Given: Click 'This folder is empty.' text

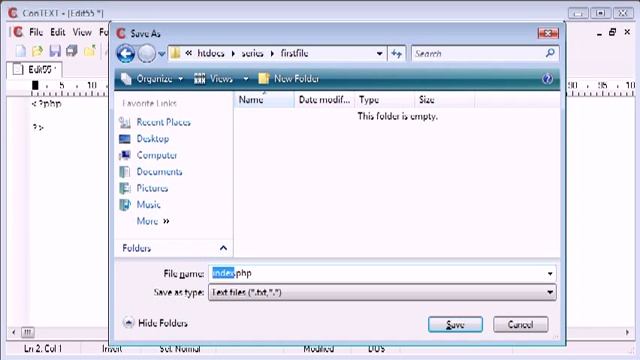Looking at the screenshot, I should 398,116.
